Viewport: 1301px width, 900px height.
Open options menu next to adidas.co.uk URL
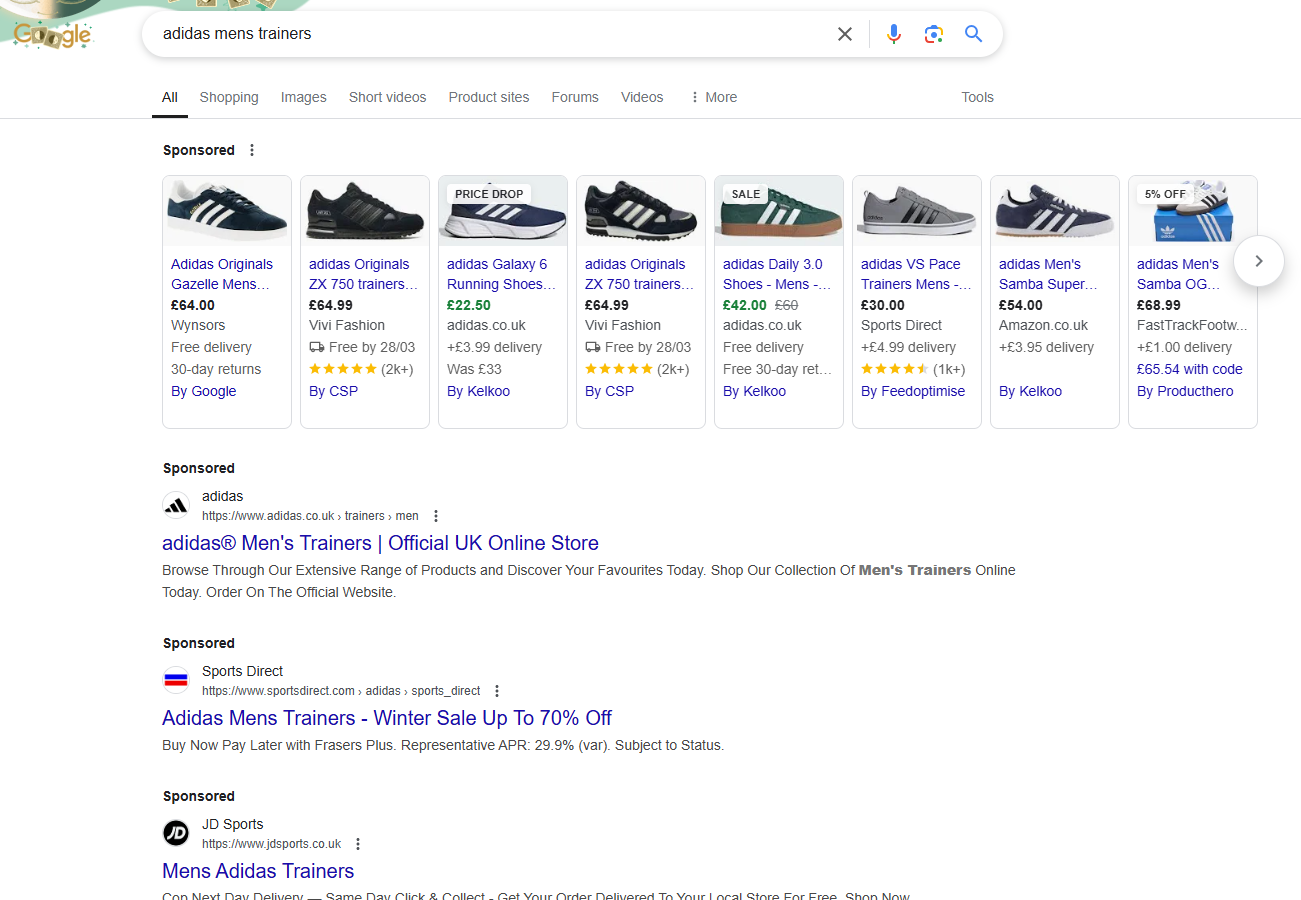click(436, 516)
